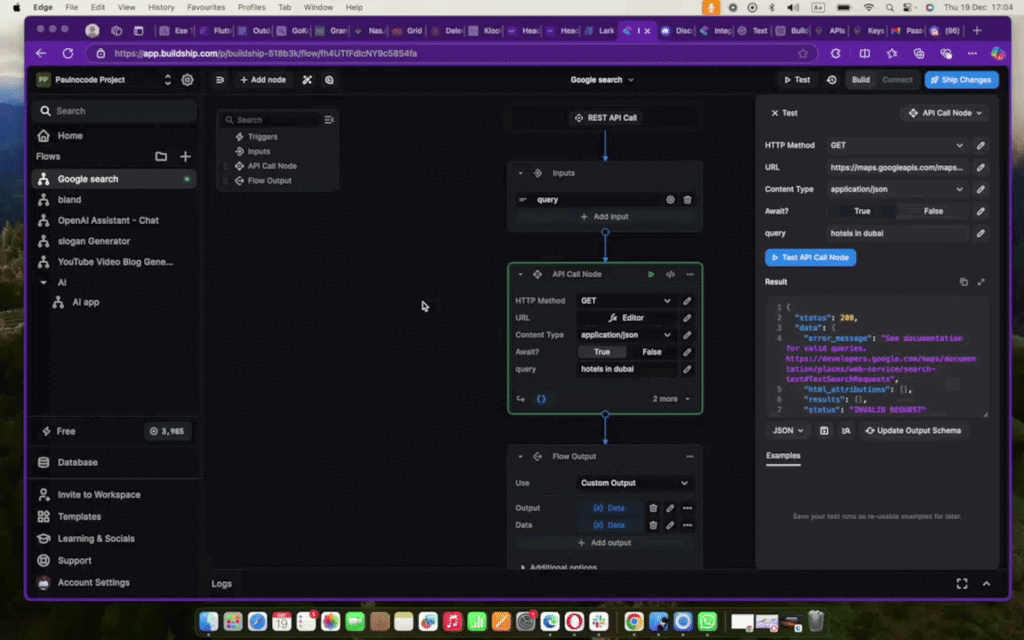Run the API Call Node with the green play icon
The image size is (1024, 640).
651,274
